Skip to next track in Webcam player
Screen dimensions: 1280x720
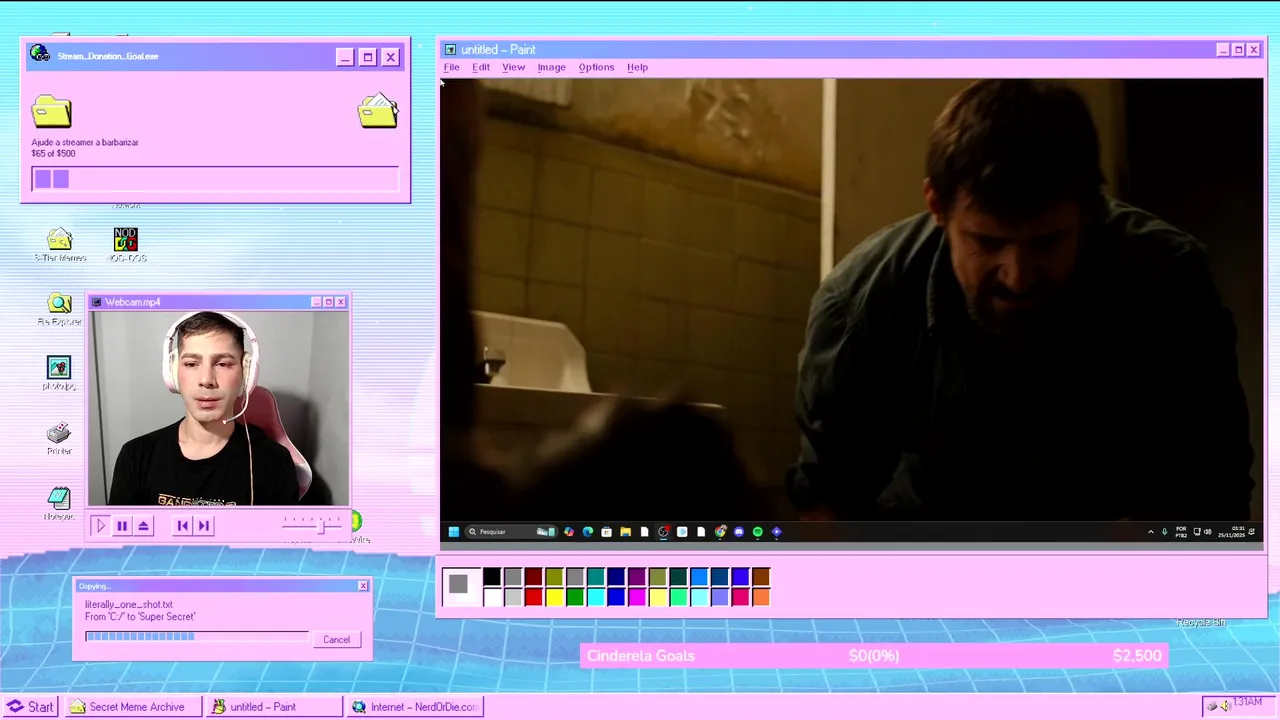(203, 525)
